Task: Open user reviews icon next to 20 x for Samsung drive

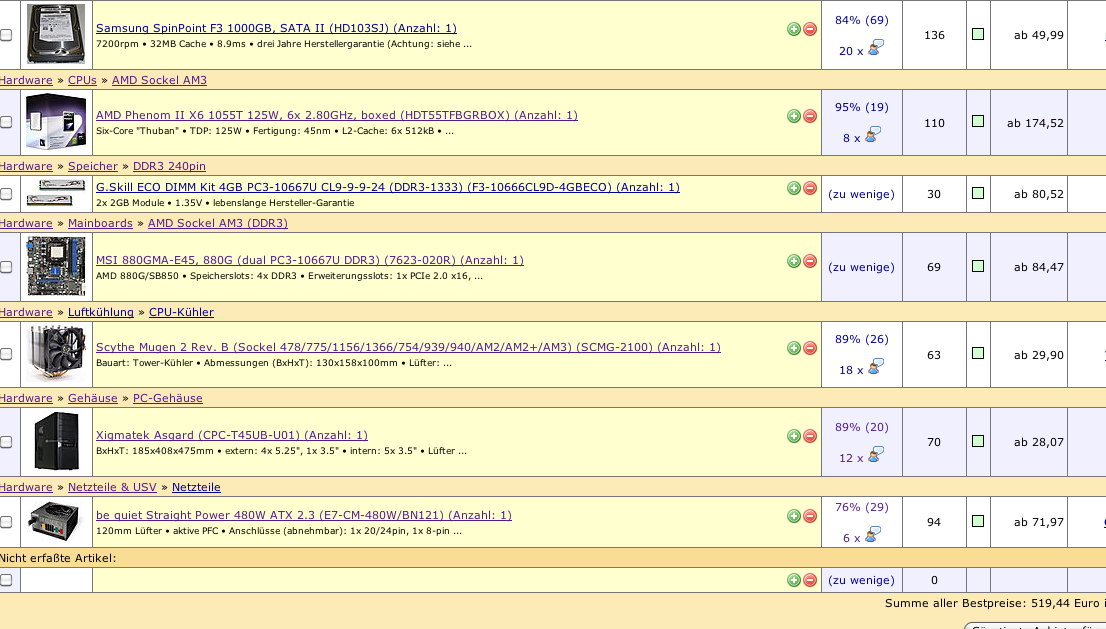Action: pyautogui.click(x=875, y=48)
